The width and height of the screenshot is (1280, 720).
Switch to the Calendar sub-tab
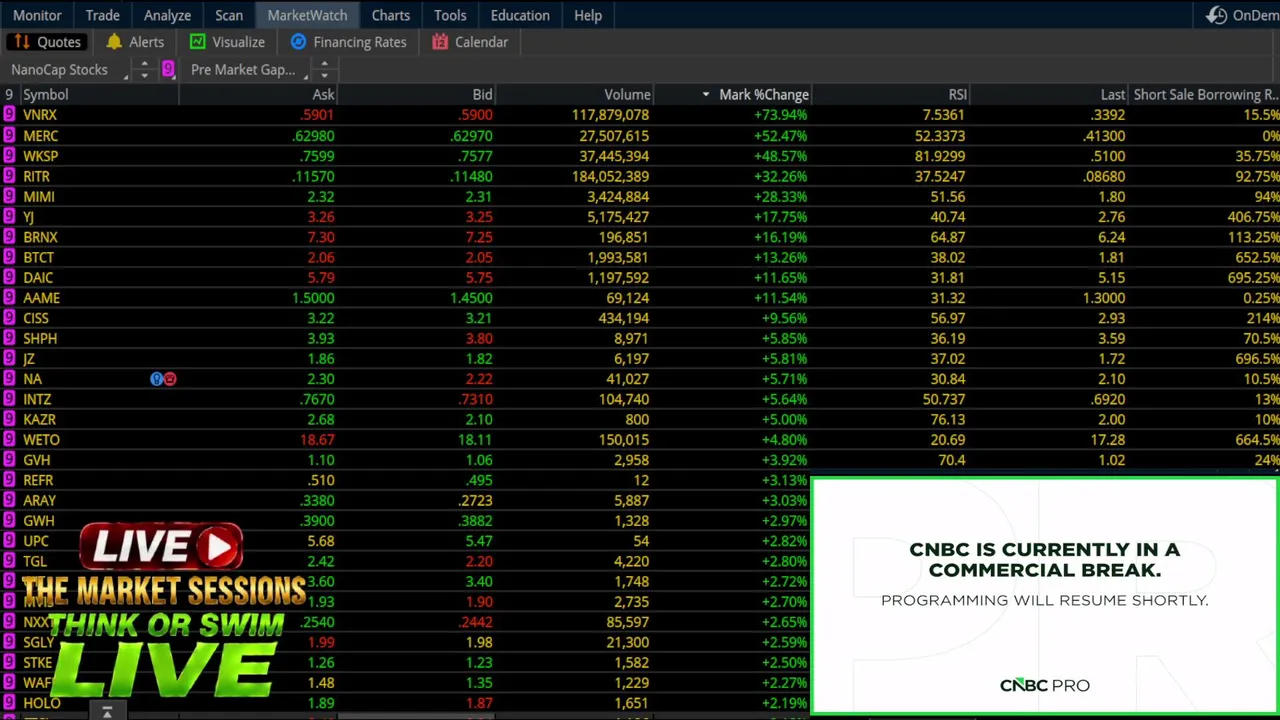(471, 42)
